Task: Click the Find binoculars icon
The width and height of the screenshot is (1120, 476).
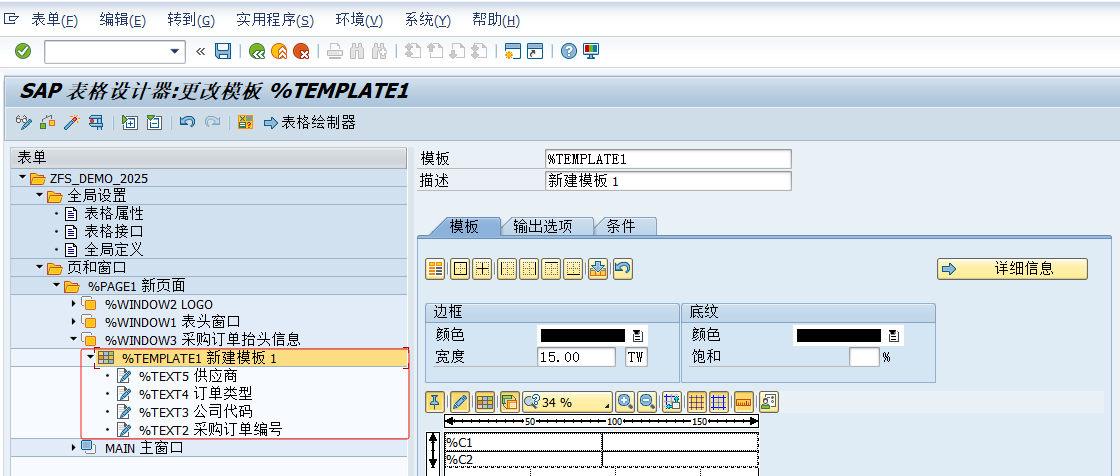Action: 358,51
